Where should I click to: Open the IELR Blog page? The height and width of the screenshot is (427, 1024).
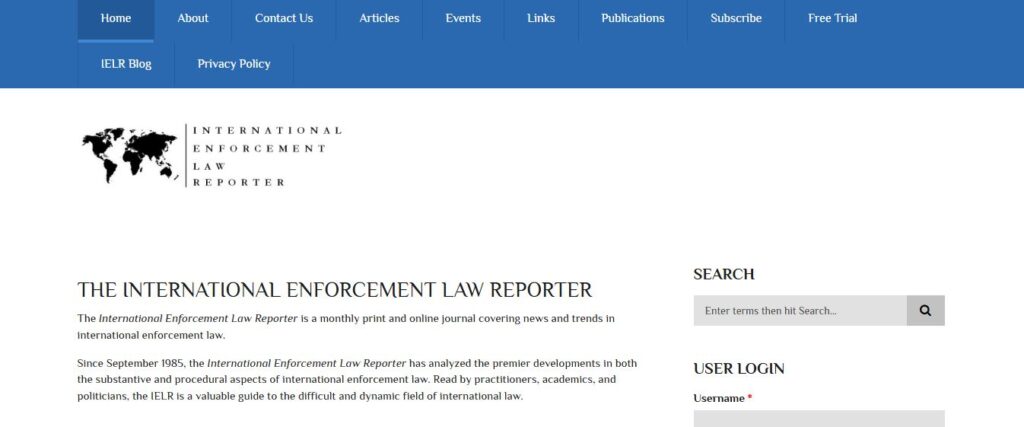(126, 64)
